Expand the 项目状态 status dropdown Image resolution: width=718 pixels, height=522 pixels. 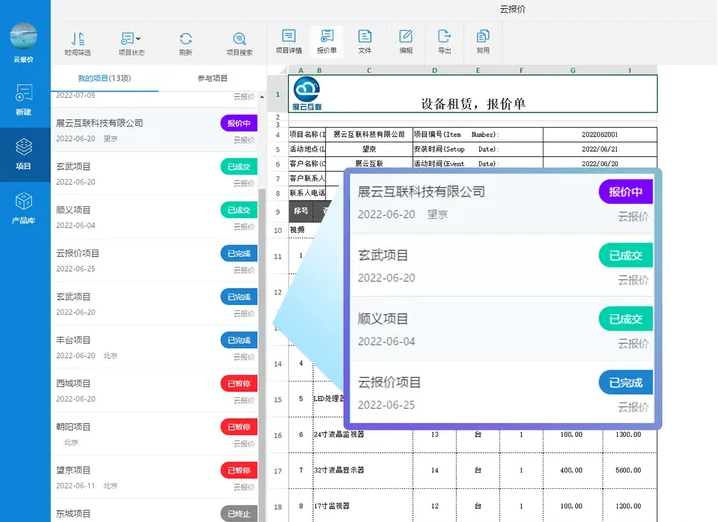(131, 44)
